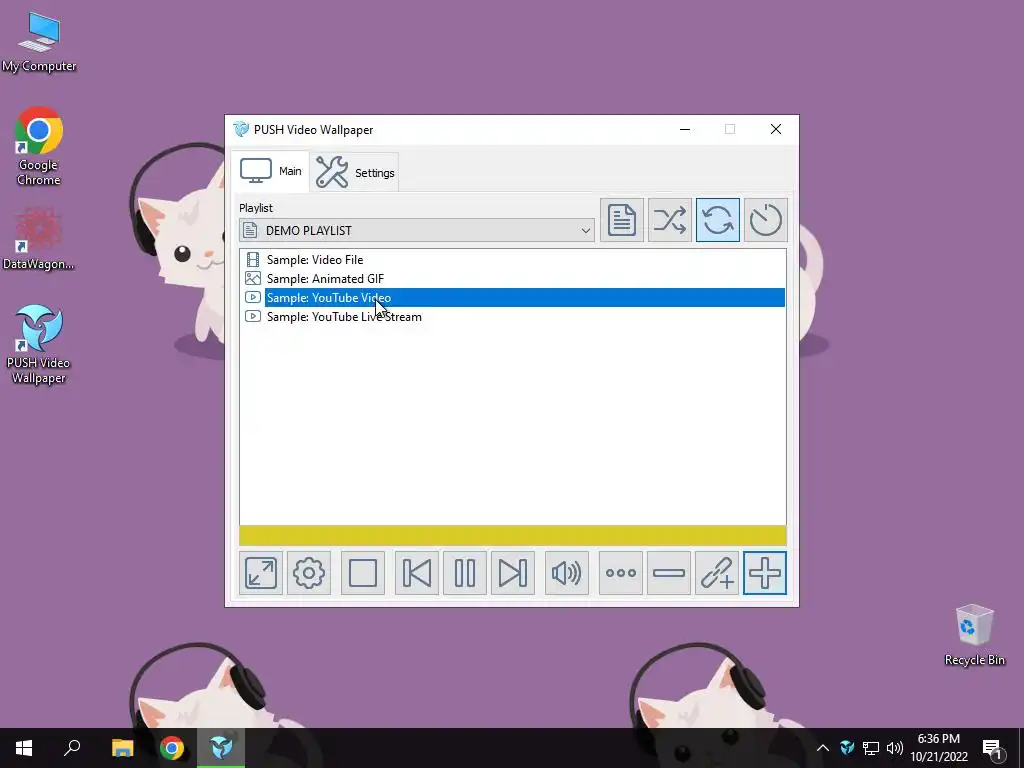1024x768 pixels.
Task: Click PUSH Video Wallpaper taskbar button
Action: point(221,748)
